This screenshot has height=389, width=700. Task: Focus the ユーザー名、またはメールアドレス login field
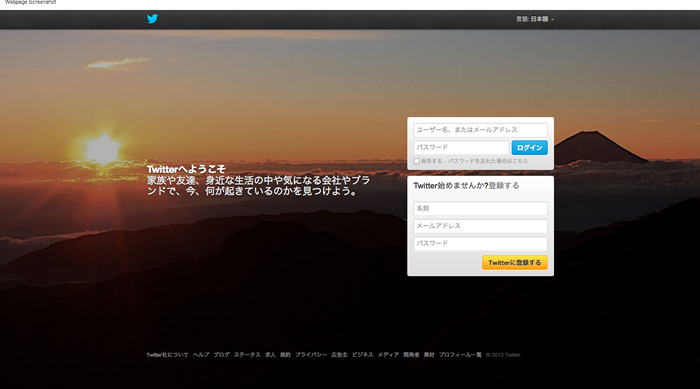click(x=480, y=130)
